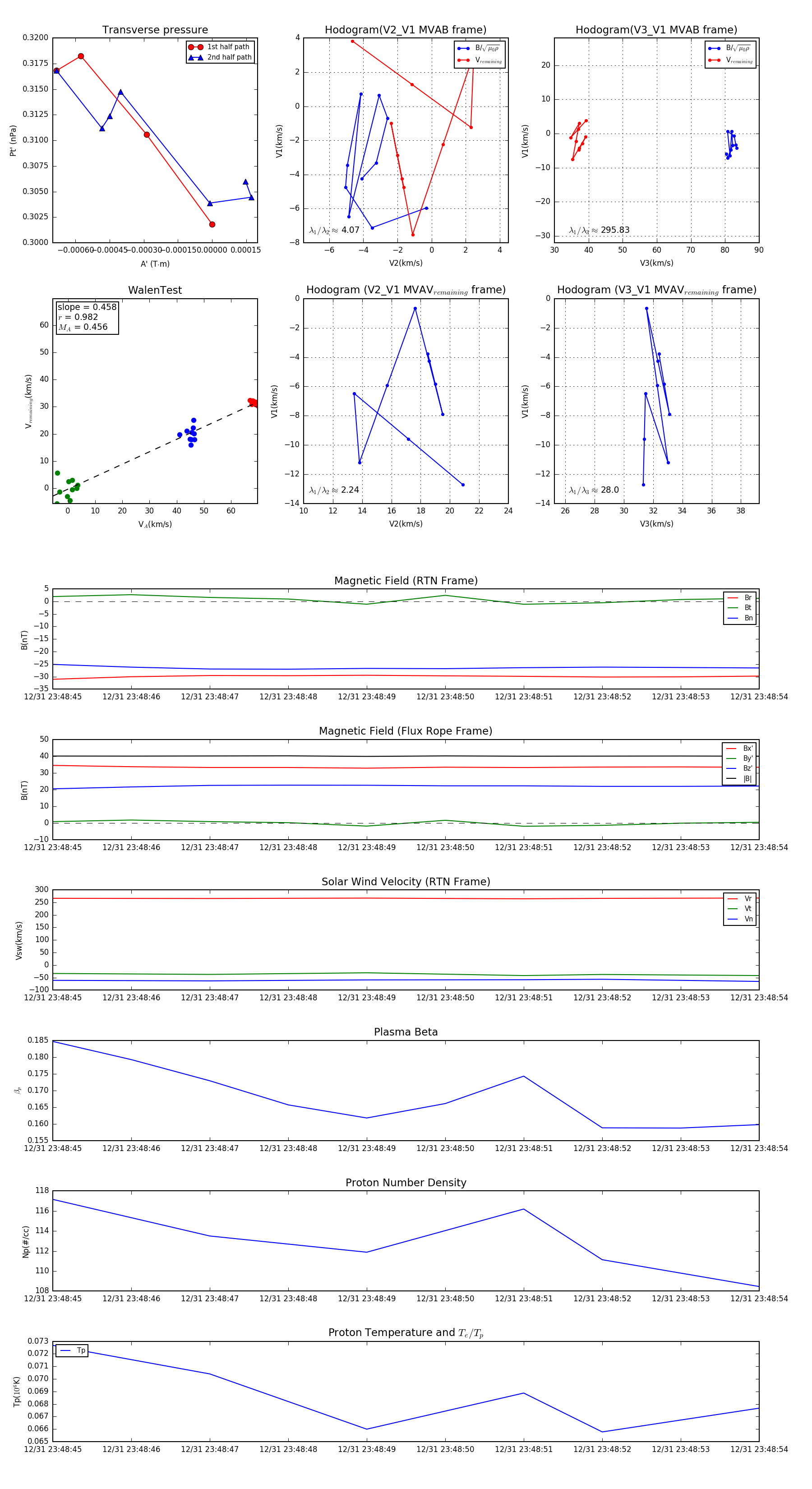Click the WalenTest slope statistics box
812x1489 pixels.
87,317
